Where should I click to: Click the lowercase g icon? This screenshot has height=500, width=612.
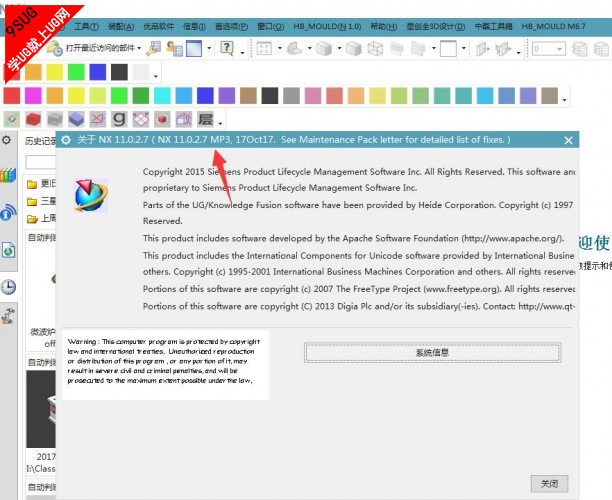pos(119,119)
